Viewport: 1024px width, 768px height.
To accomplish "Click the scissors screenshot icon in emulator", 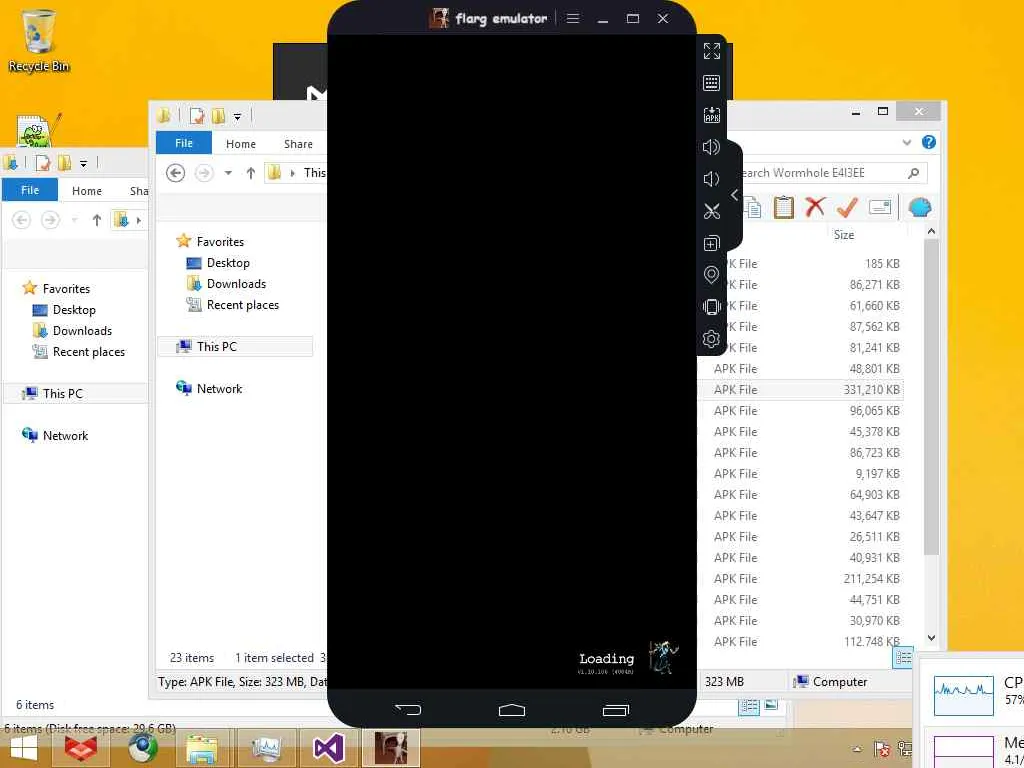I will [711, 211].
